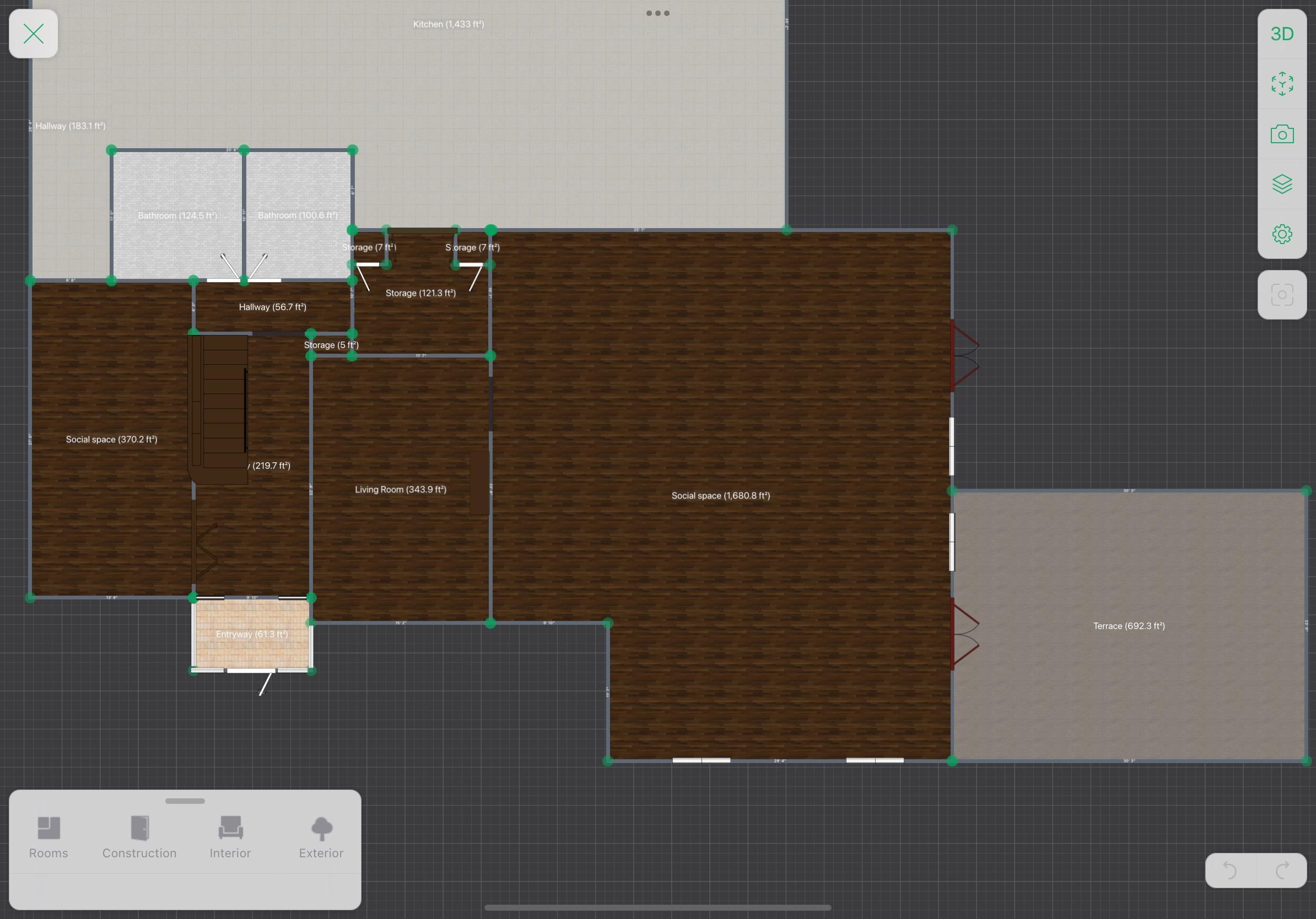Redo the last action
The image size is (1316, 919).
tap(1282, 871)
